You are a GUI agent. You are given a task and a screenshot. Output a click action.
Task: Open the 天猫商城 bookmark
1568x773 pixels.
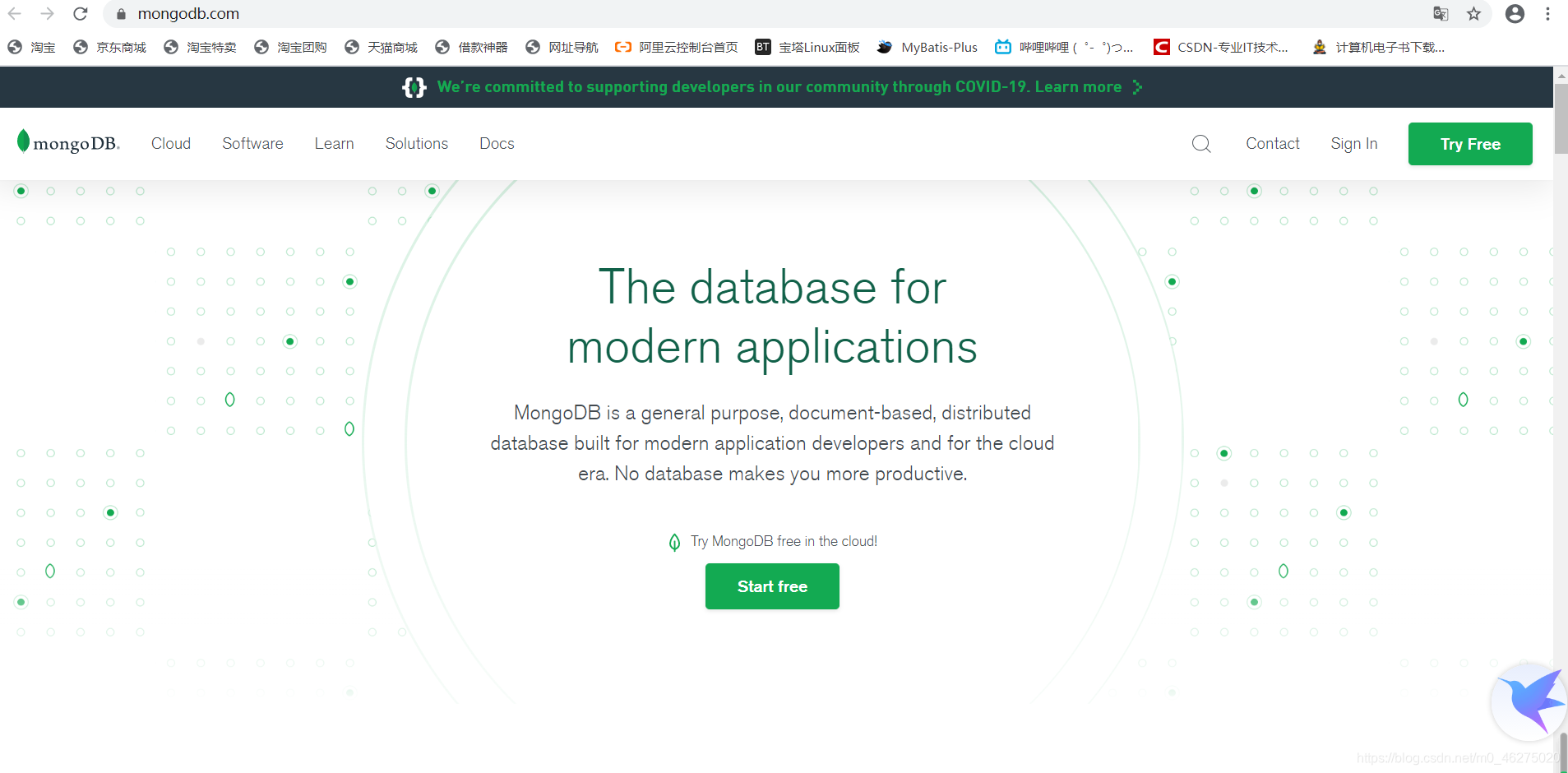[x=381, y=48]
